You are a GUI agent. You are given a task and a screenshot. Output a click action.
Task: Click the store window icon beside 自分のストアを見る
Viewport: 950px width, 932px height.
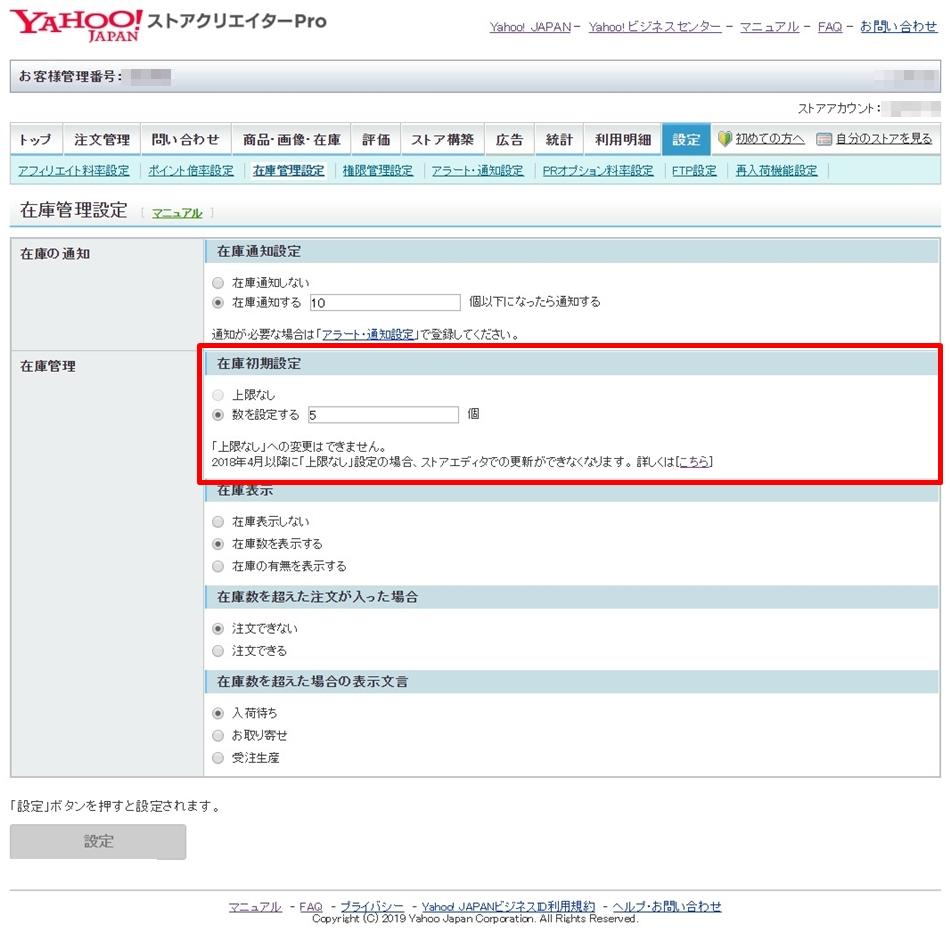pos(824,139)
